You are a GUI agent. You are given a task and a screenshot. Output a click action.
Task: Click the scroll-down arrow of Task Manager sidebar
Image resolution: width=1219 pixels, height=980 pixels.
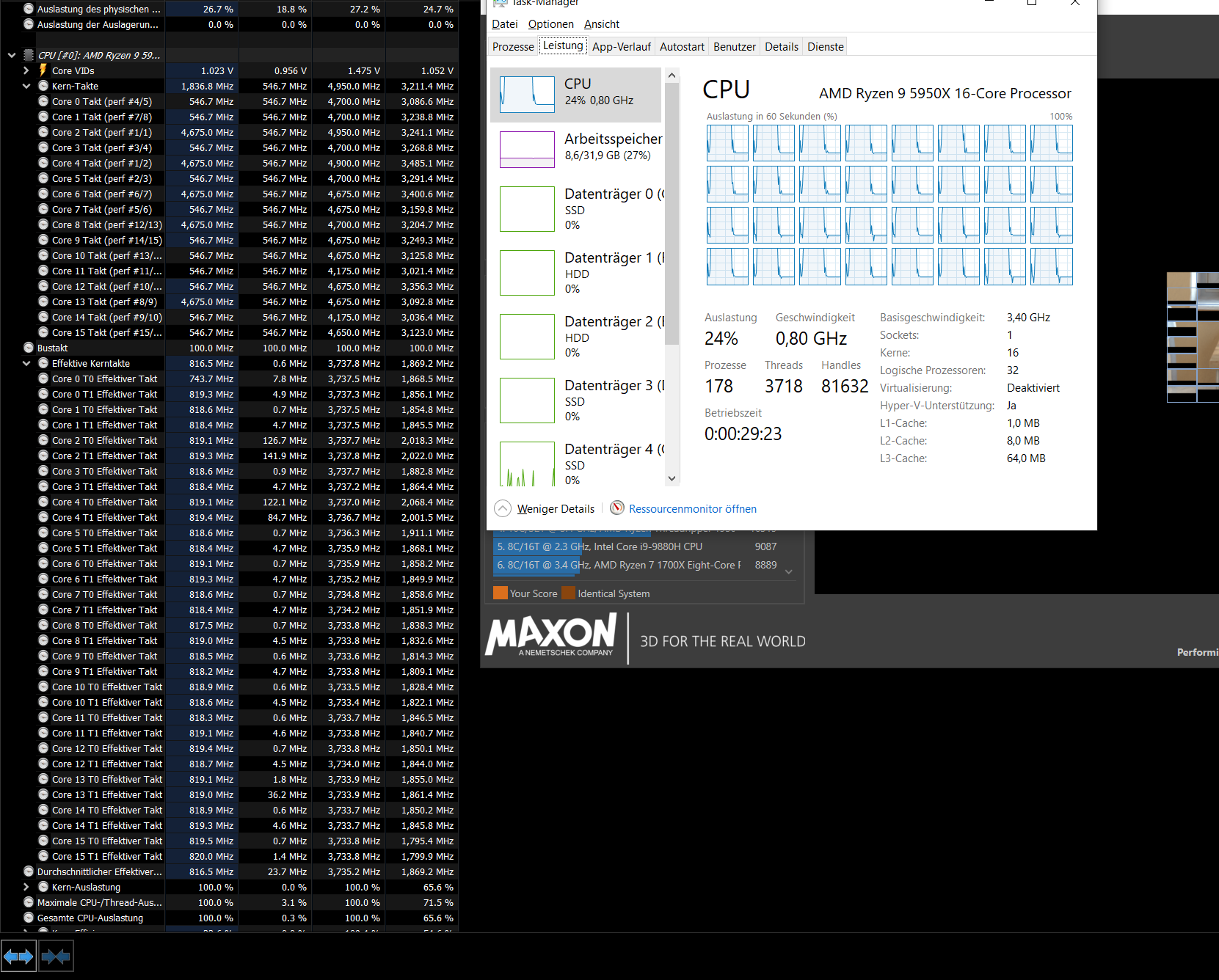tap(672, 479)
